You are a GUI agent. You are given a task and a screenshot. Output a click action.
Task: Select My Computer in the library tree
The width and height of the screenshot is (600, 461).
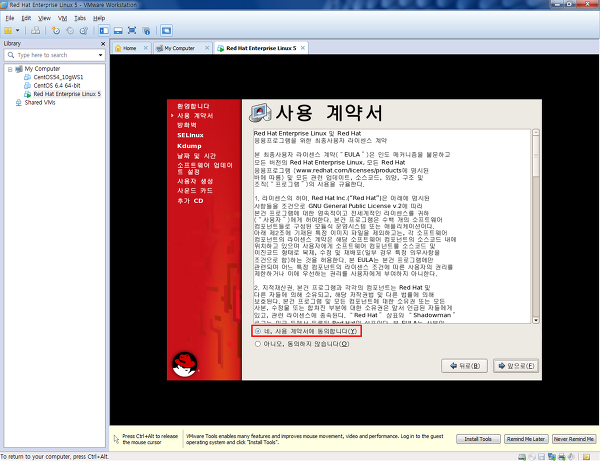(42, 69)
